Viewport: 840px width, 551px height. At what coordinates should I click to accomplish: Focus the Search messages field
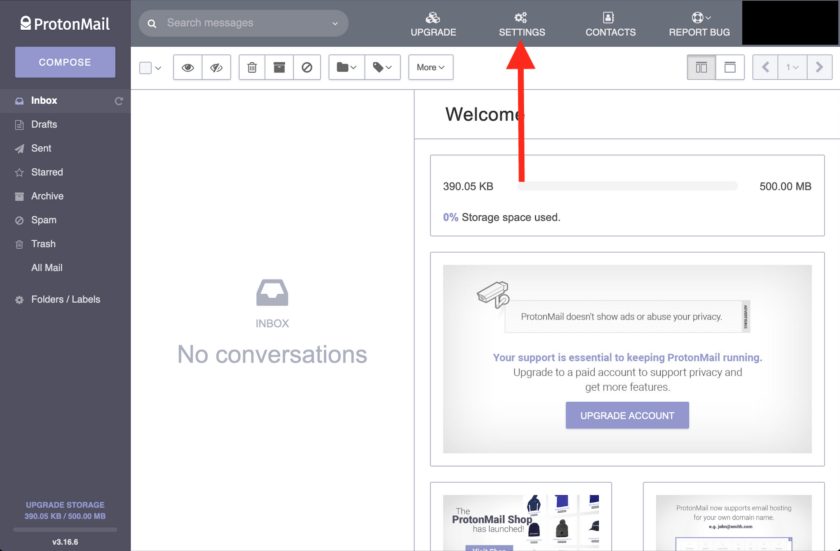[x=244, y=23]
